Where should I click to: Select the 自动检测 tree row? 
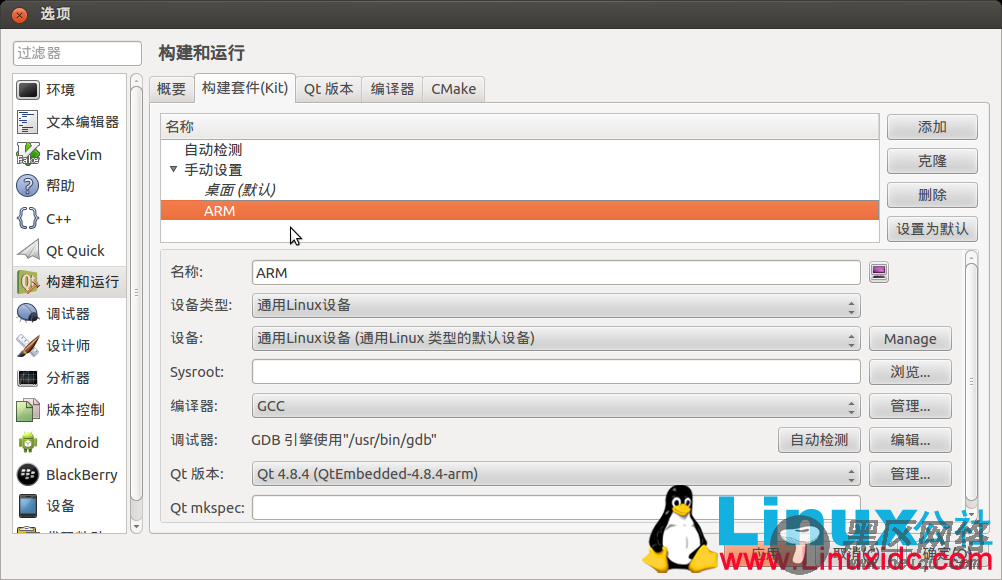[x=520, y=149]
